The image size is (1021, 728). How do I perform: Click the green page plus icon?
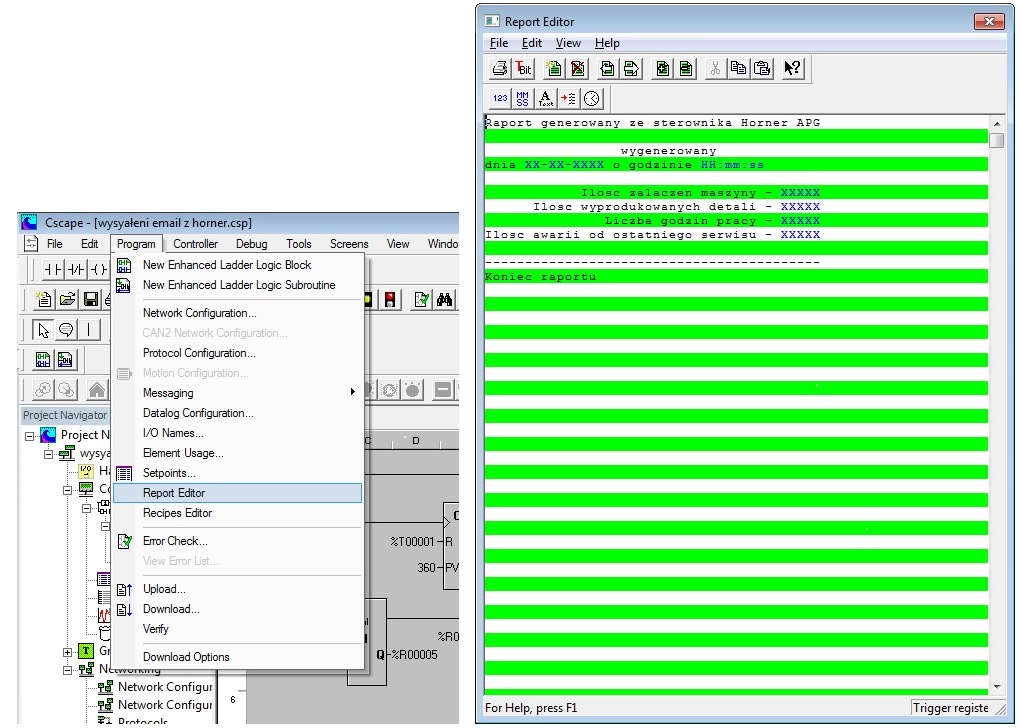(x=662, y=68)
